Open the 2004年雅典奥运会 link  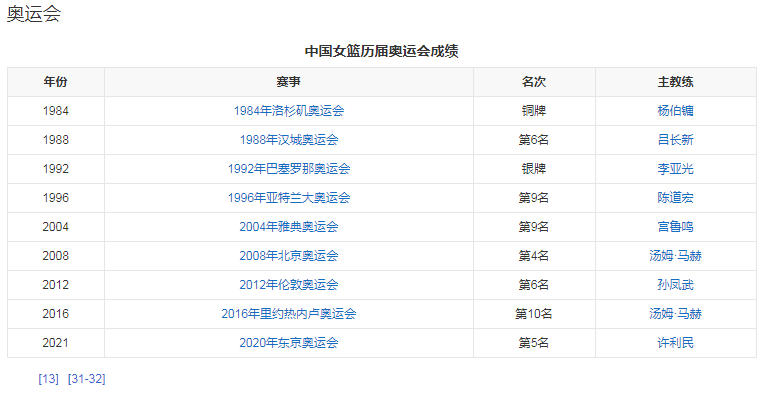[289, 227]
